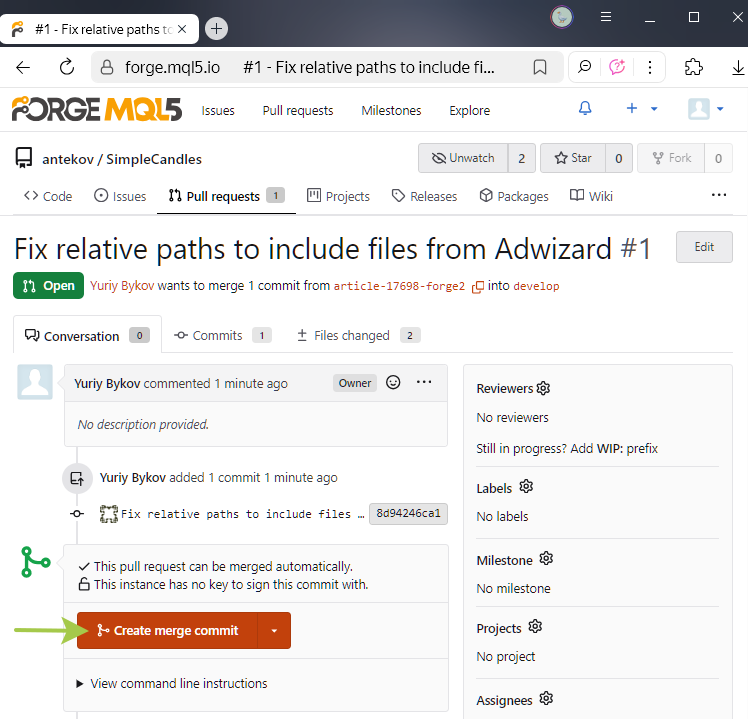The image size is (748, 719).
Task: Click the article-17698-forge2 branch link
Action: [399, 286]
